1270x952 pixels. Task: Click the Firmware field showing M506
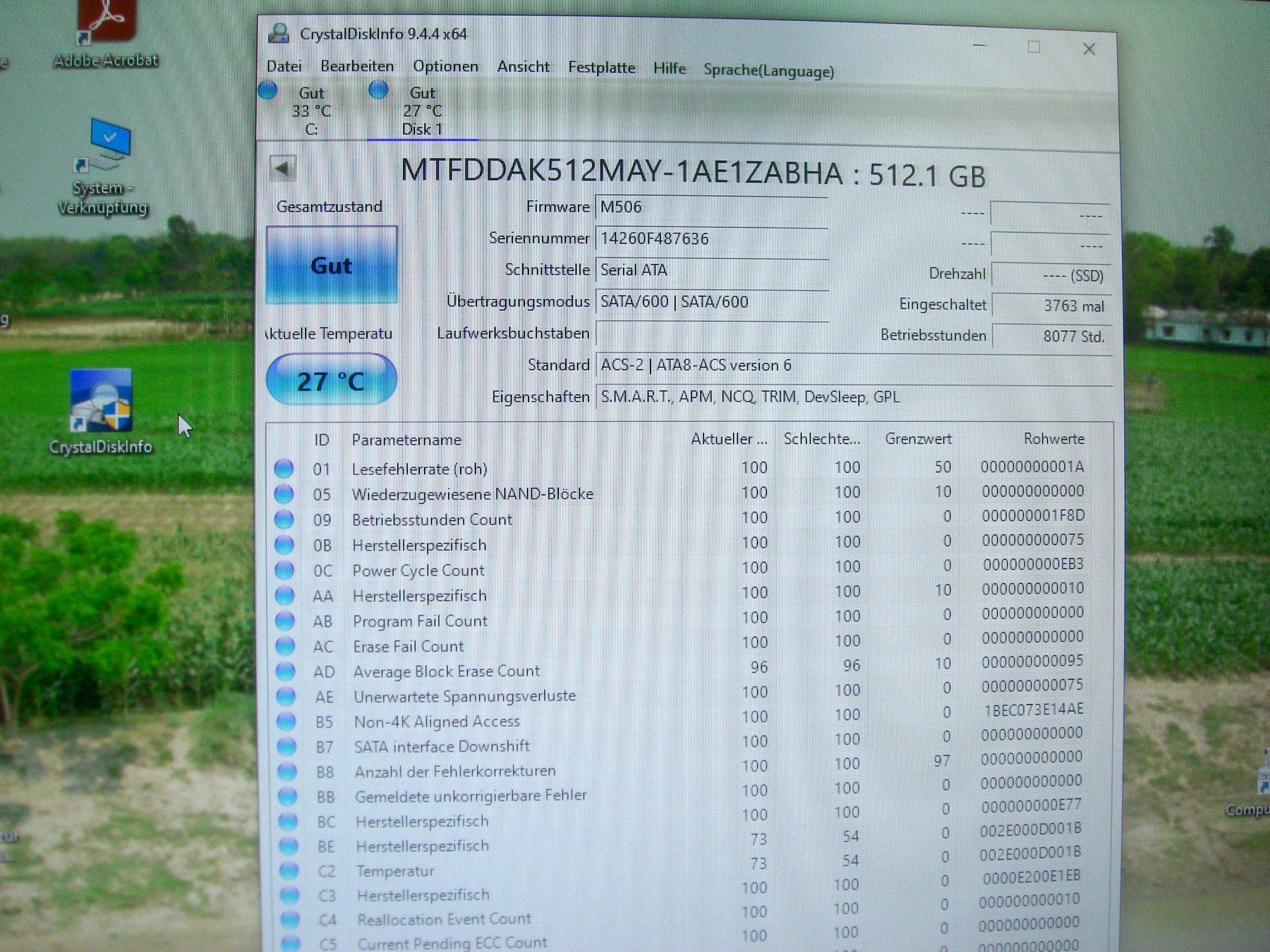click(x=711, y=207)
